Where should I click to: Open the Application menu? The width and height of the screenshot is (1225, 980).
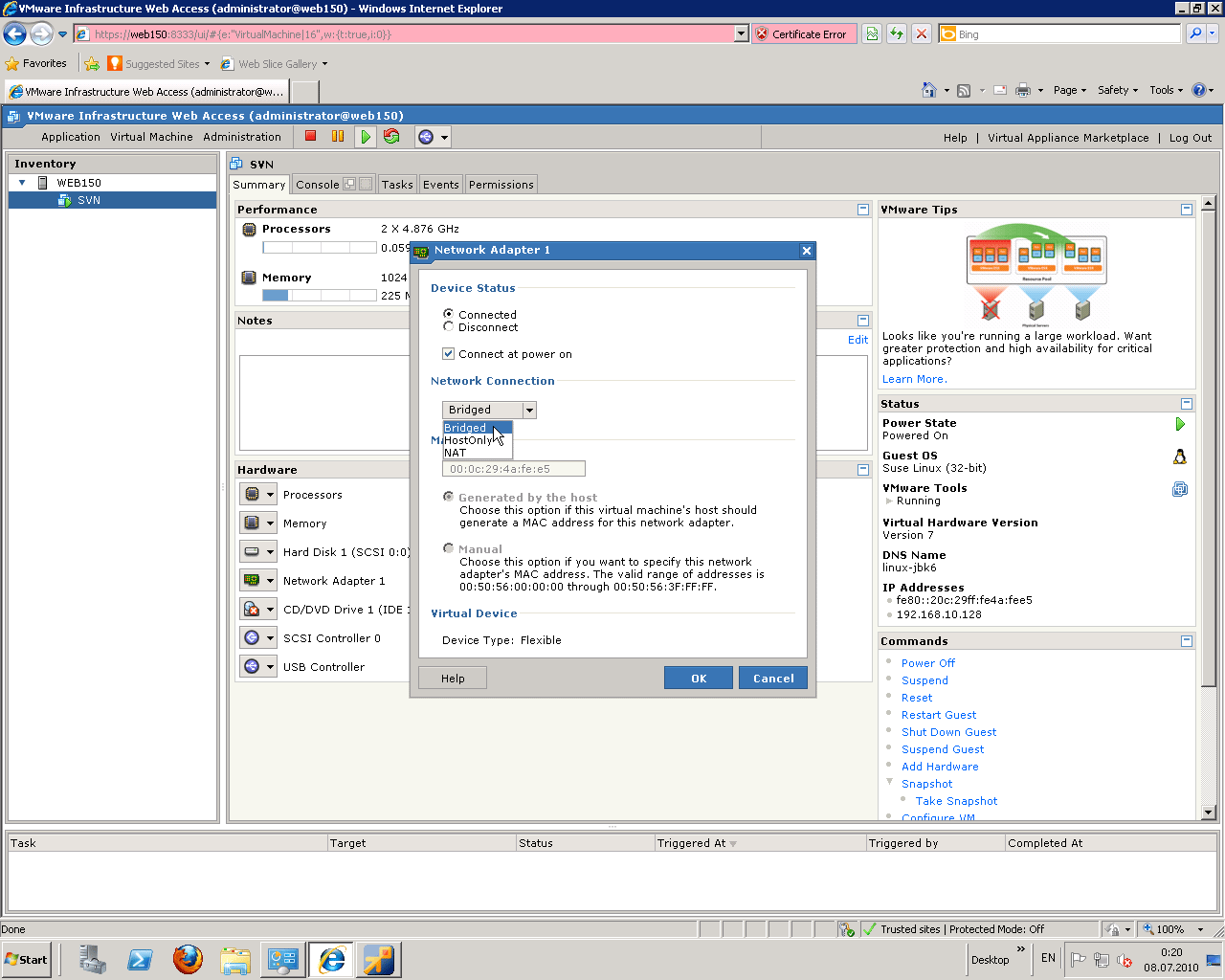(71, 137)
